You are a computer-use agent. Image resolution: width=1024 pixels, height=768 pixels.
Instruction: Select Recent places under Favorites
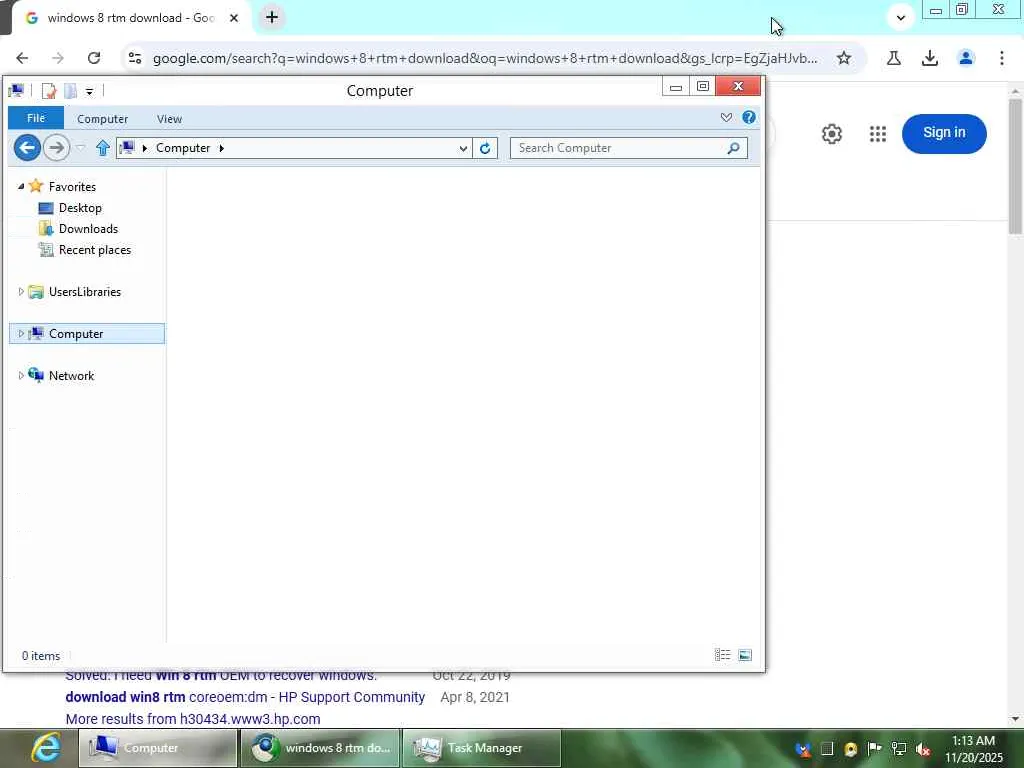[95, 249]
